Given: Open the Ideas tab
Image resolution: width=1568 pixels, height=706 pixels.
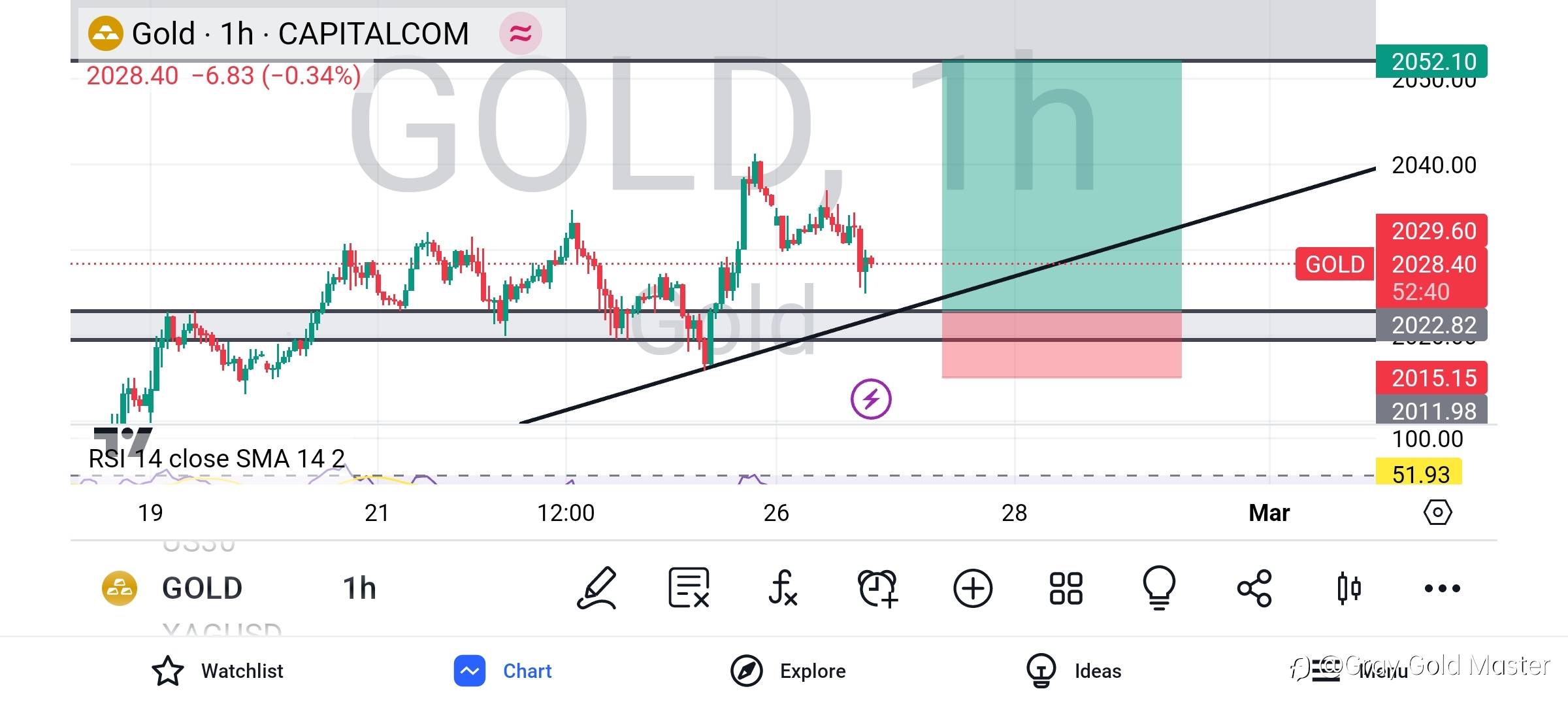Looking at the screenshot, I should [x=1073, y=671].
